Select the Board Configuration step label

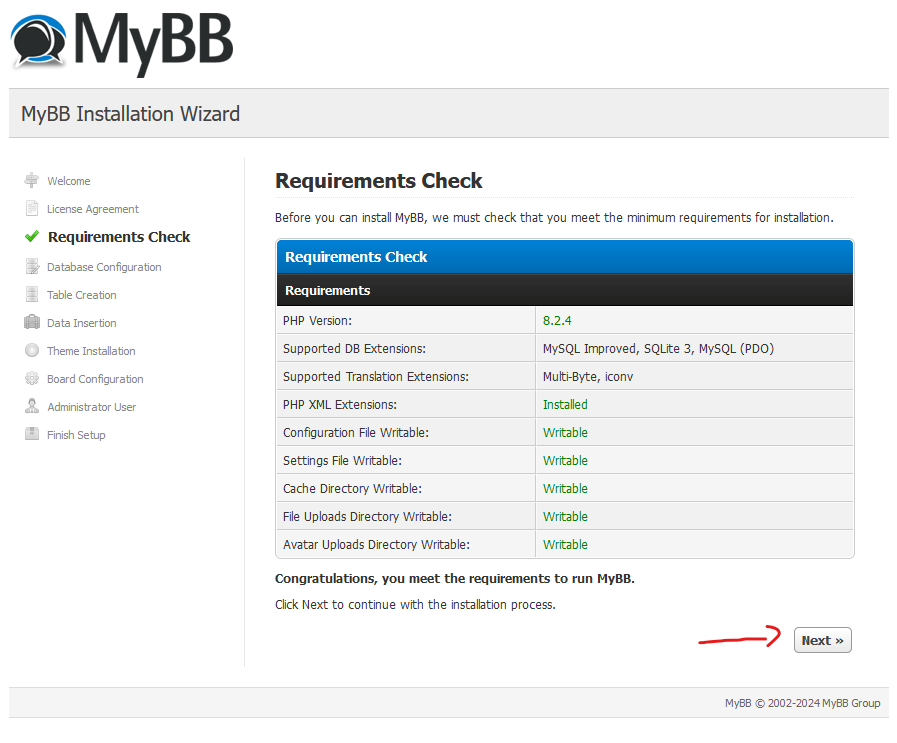coord(95,379)
